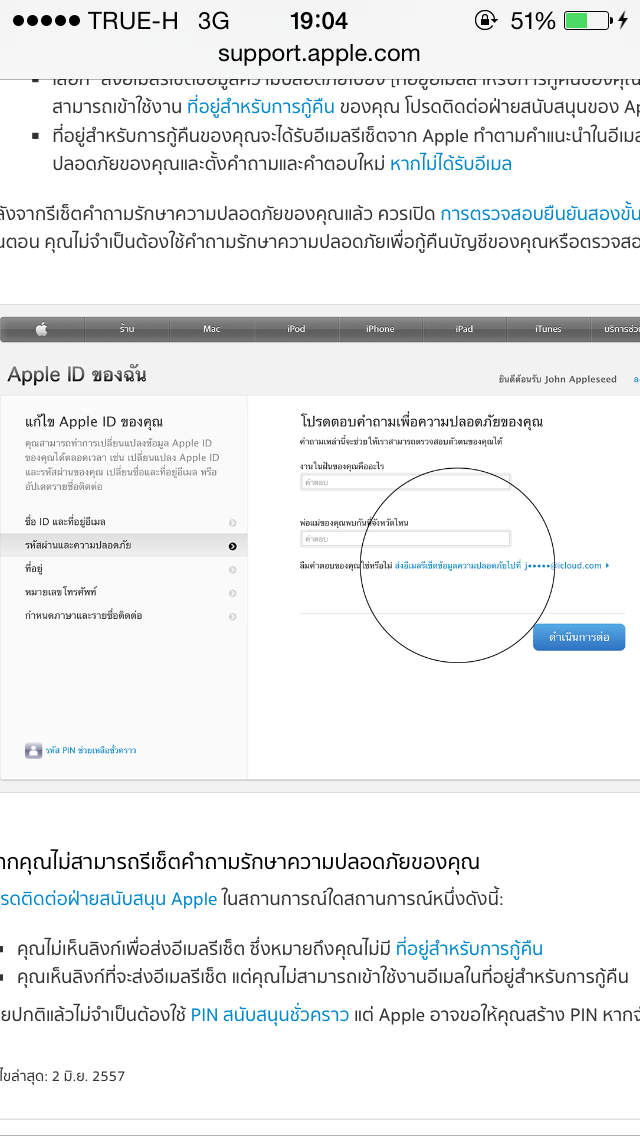Image resolution: width=640 pixels, height=1136 pixels.
Task: Click arrow beside ที่อยู่ sidebar row
Action: coord(233,570)
